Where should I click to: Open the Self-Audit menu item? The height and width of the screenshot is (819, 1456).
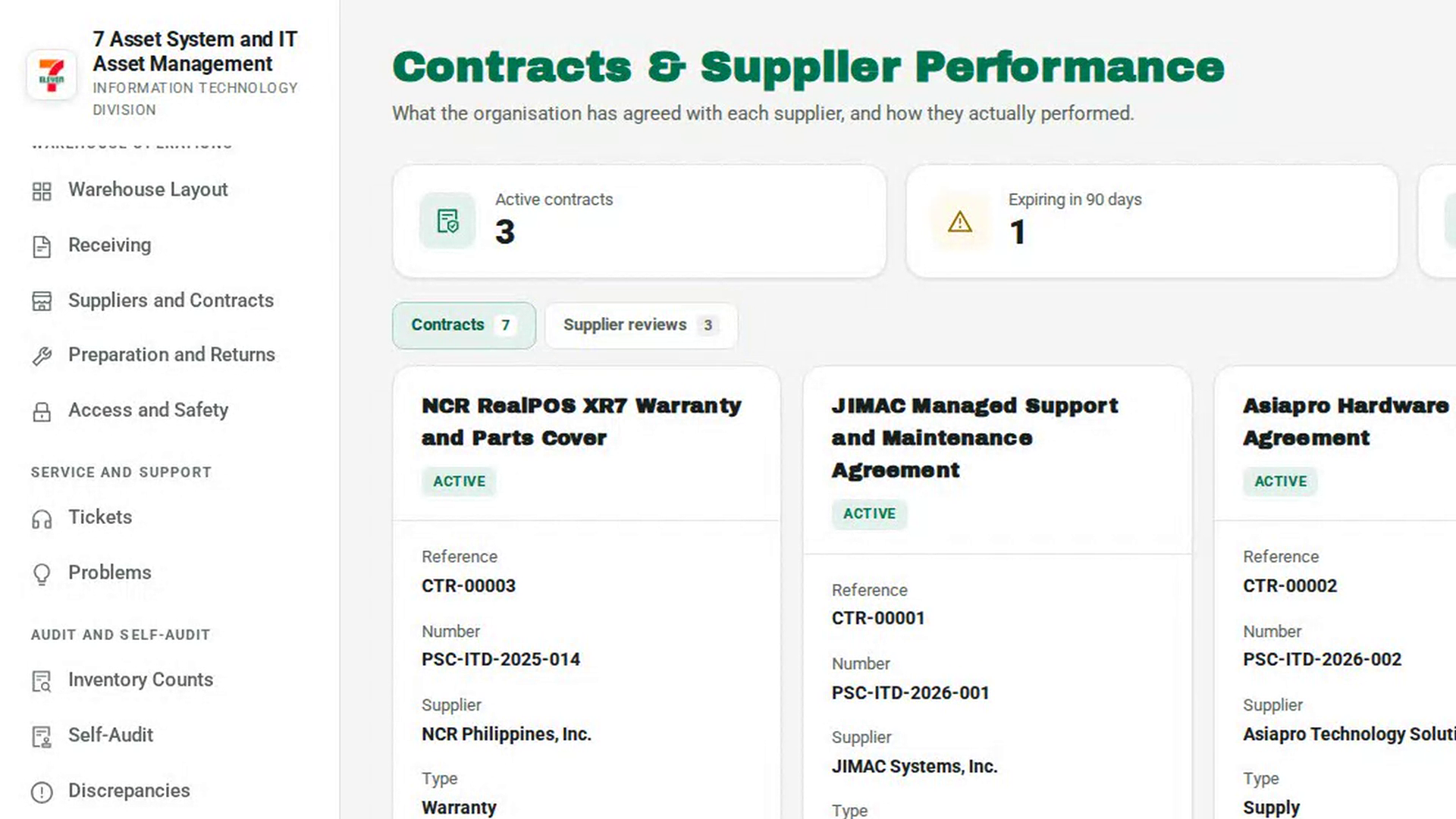[111, 736]
